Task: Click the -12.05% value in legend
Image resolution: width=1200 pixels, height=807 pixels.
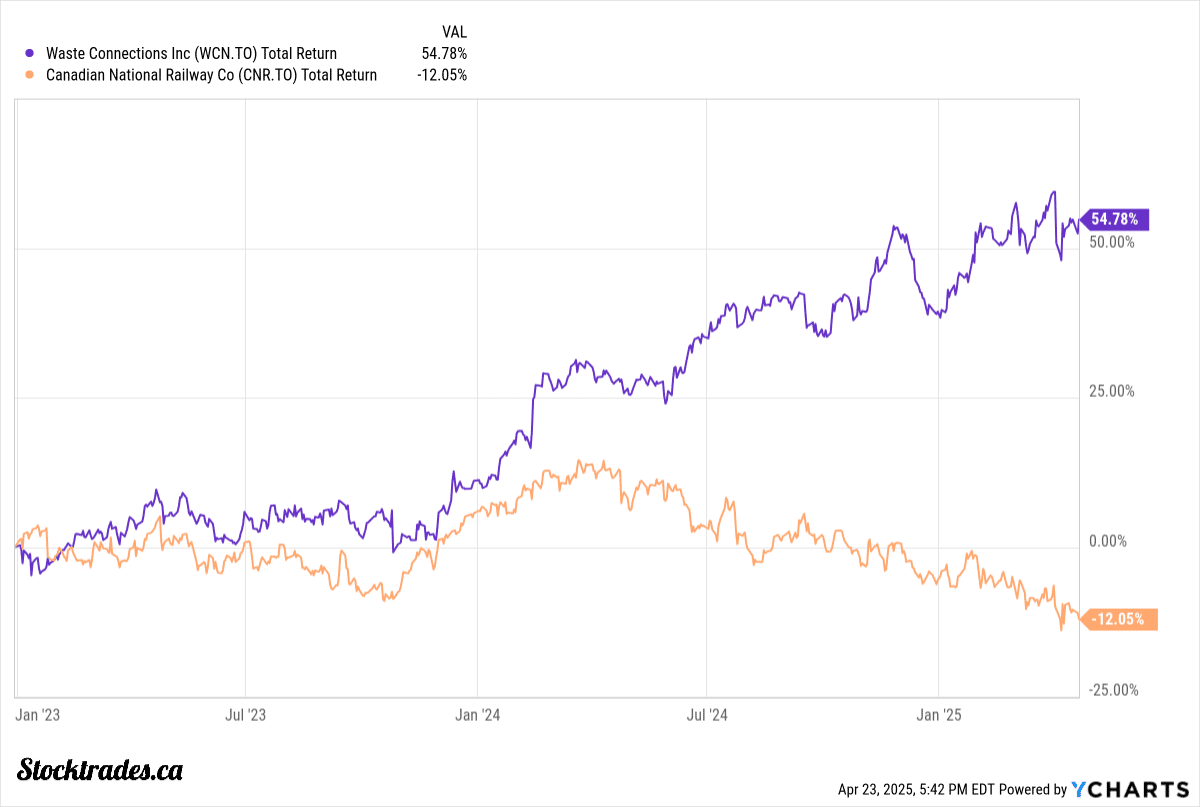Action: click(x=443, y=75)
